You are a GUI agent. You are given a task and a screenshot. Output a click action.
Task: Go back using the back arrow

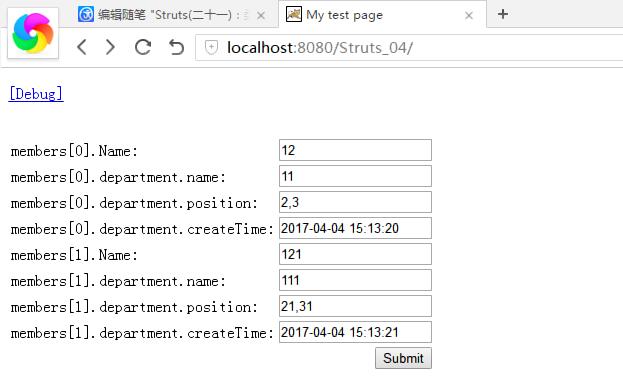coord(82,47)
